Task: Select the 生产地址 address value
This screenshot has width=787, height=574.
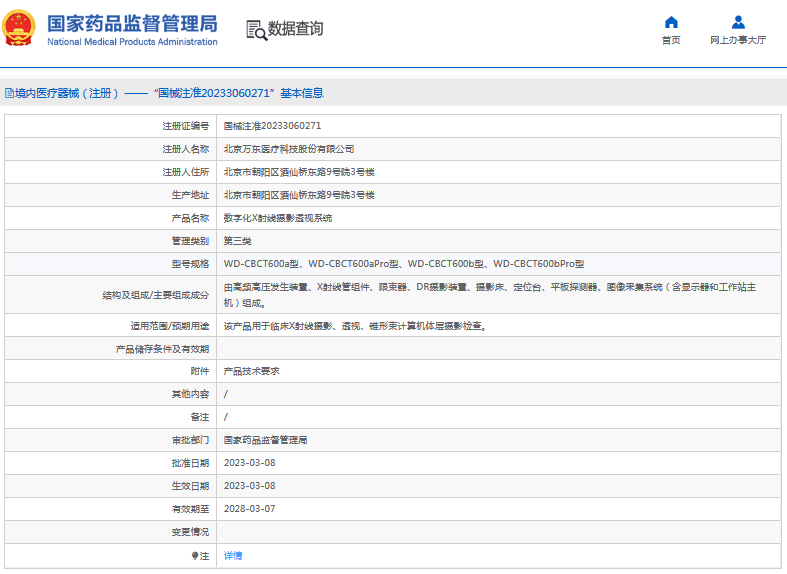Action: [x=299, y=195]
